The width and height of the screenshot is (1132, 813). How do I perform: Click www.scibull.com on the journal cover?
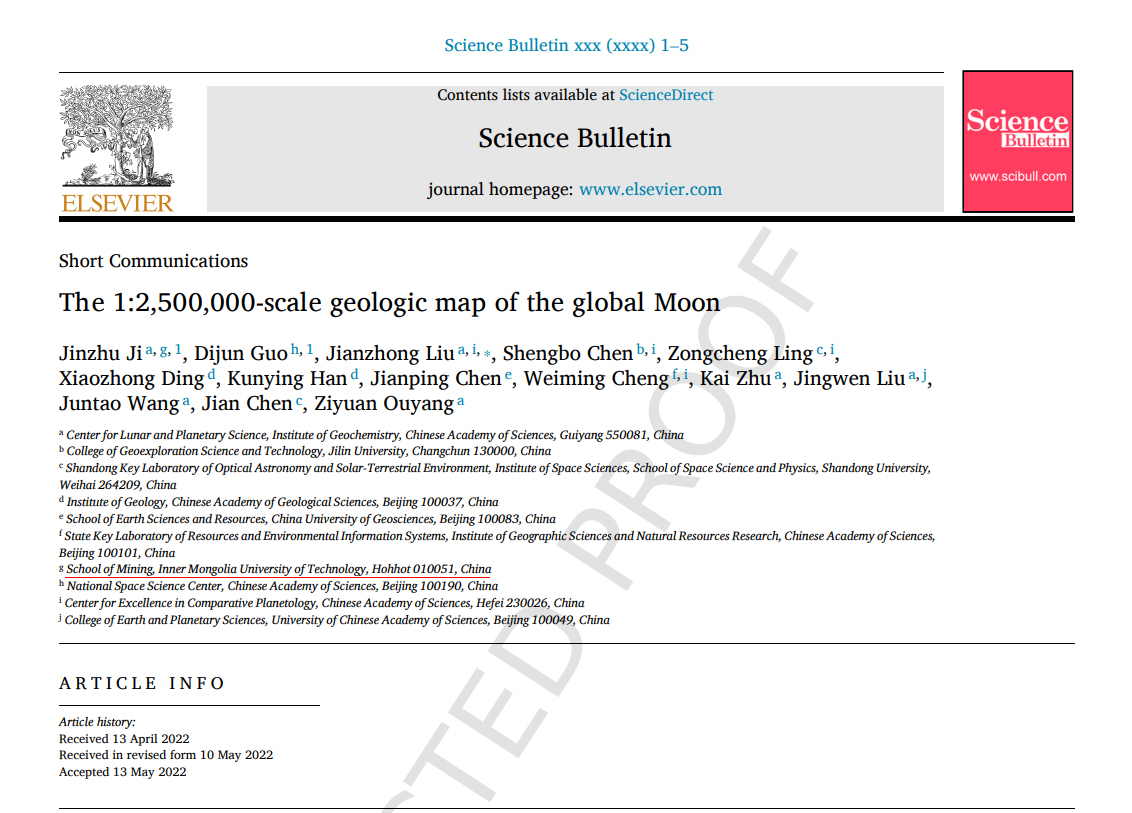tap(1017, 176)
